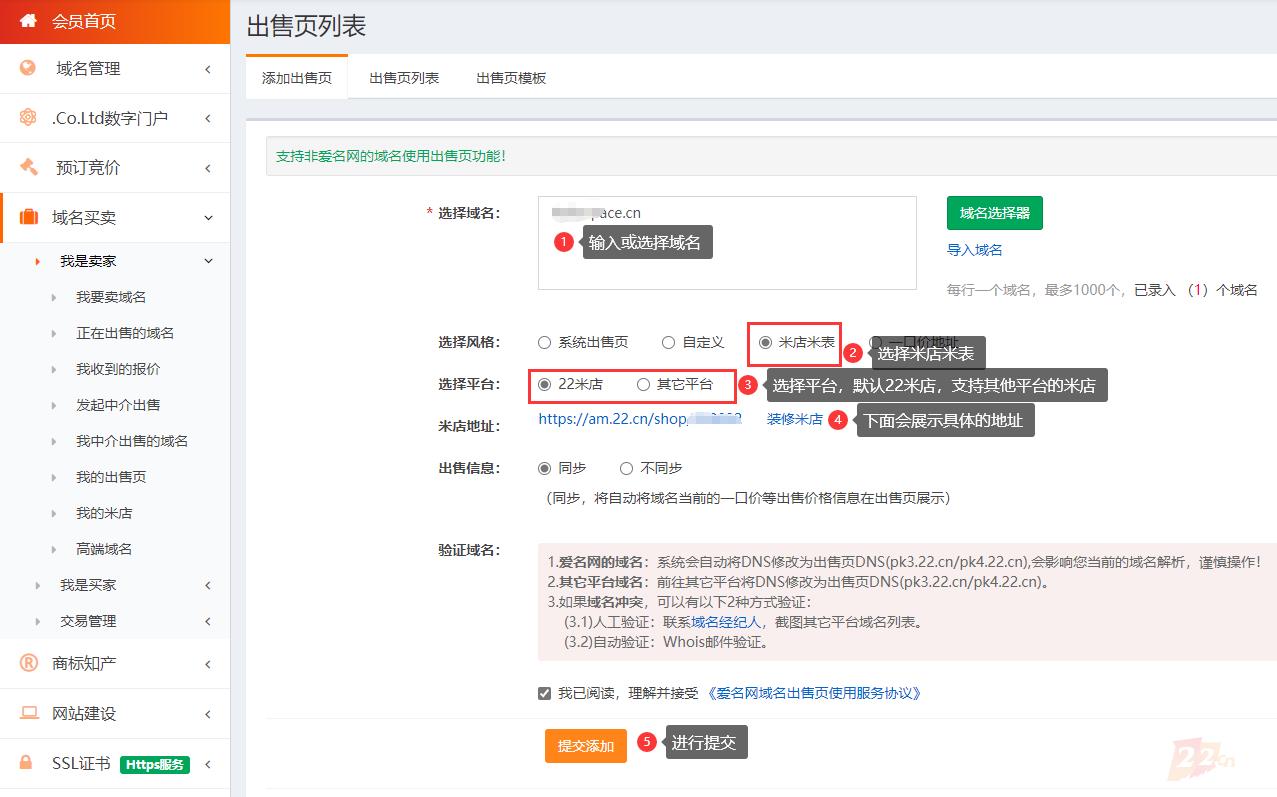The width and height of the screenshot is (1277, 797).
Task: Switch to the 出售页模板 tab
Action: pyautogui.click(x=511, y=78)
